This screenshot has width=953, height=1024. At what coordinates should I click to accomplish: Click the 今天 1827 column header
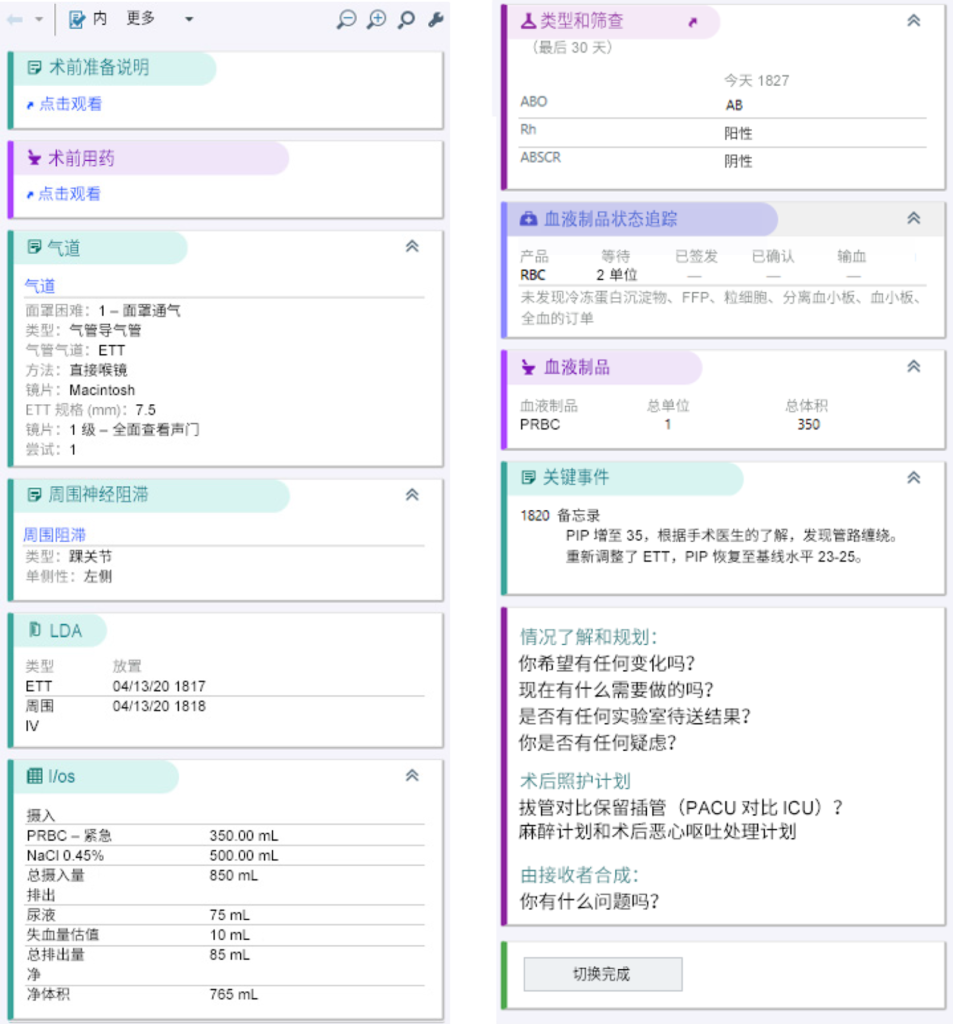tap(756, 81)
